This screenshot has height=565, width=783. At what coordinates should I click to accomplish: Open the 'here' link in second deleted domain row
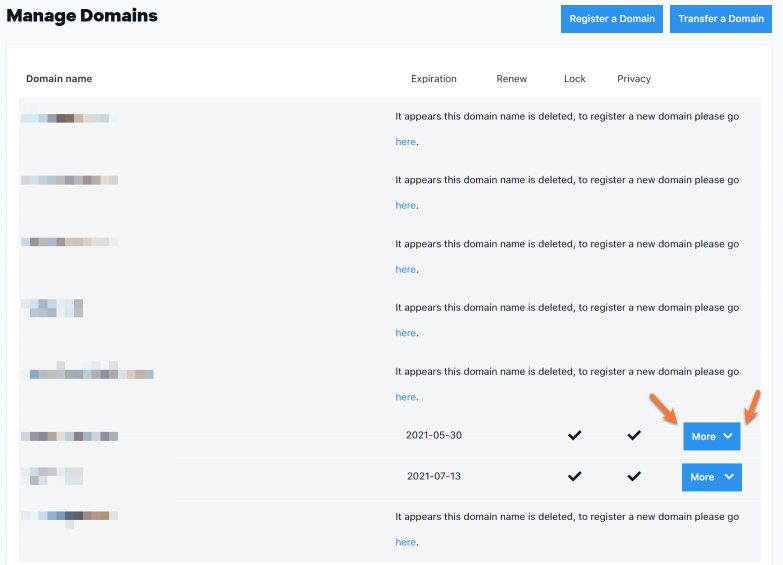pyautogui.click(x=405, y=206)
